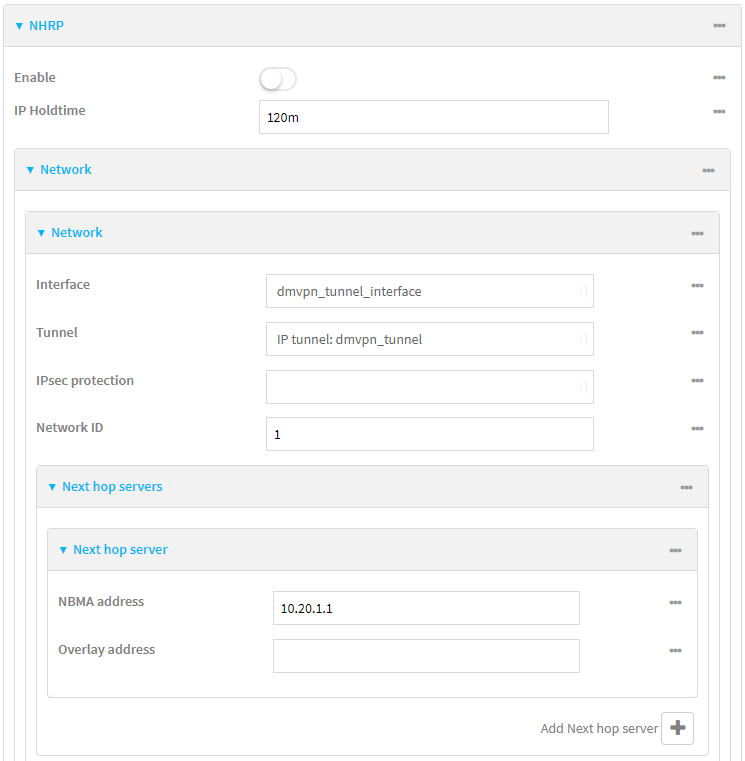Open the Tunnel dropdown selection
The image size is (745, 761).
click(429, 339)
